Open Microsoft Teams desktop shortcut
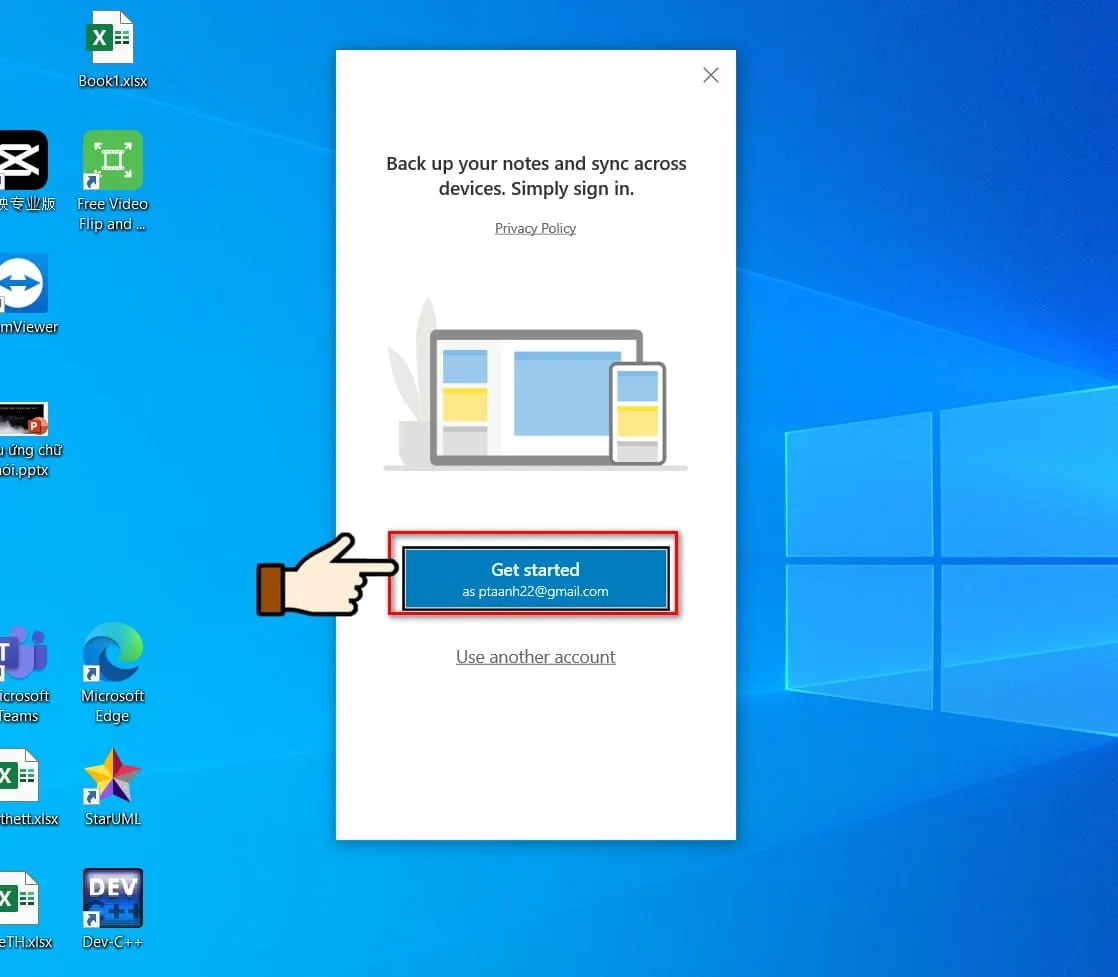The image size is (1118, 977). [22, 653]
